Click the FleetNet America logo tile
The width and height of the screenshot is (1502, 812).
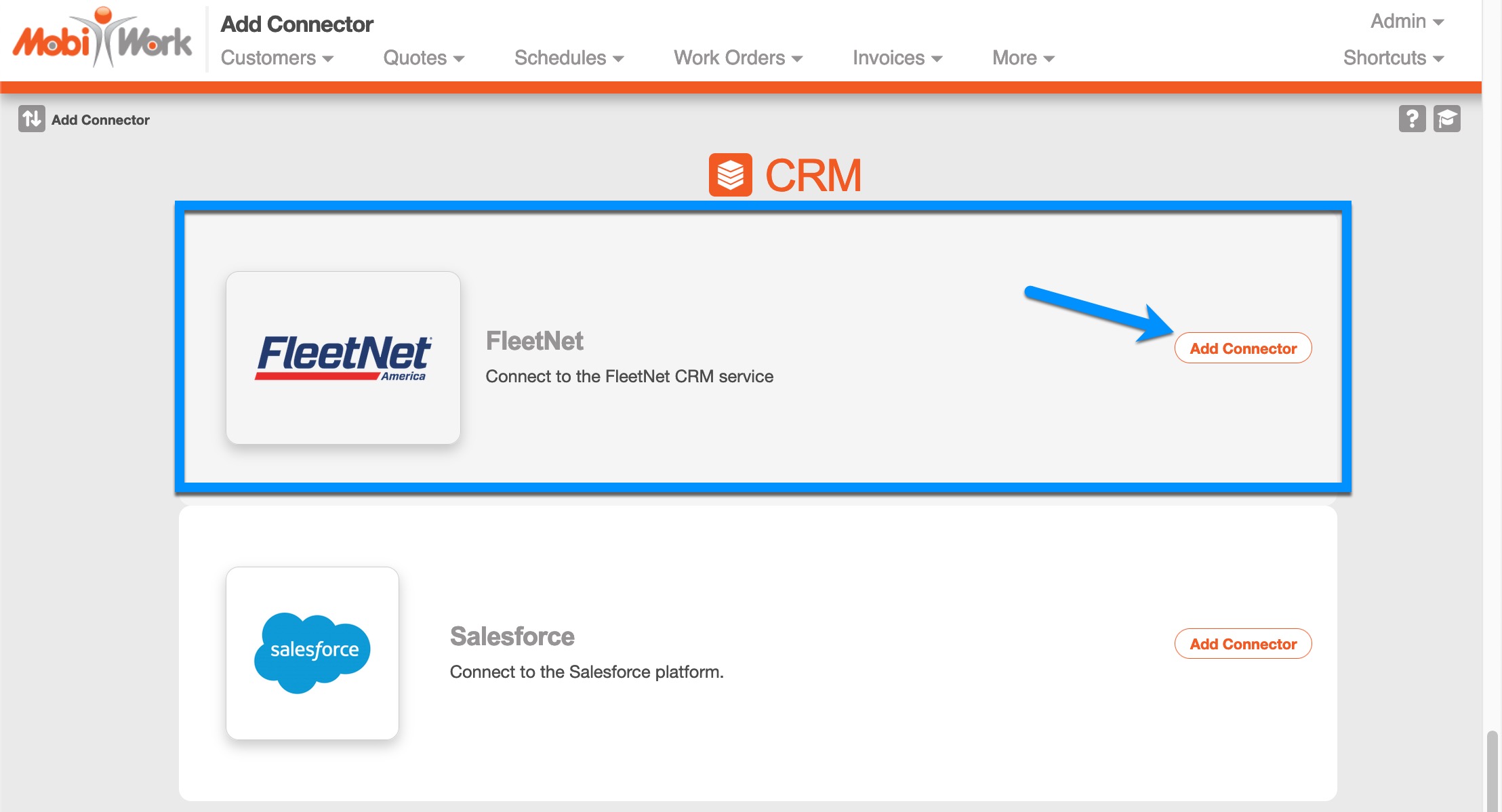pyautogui.click(x=343, y=358)
